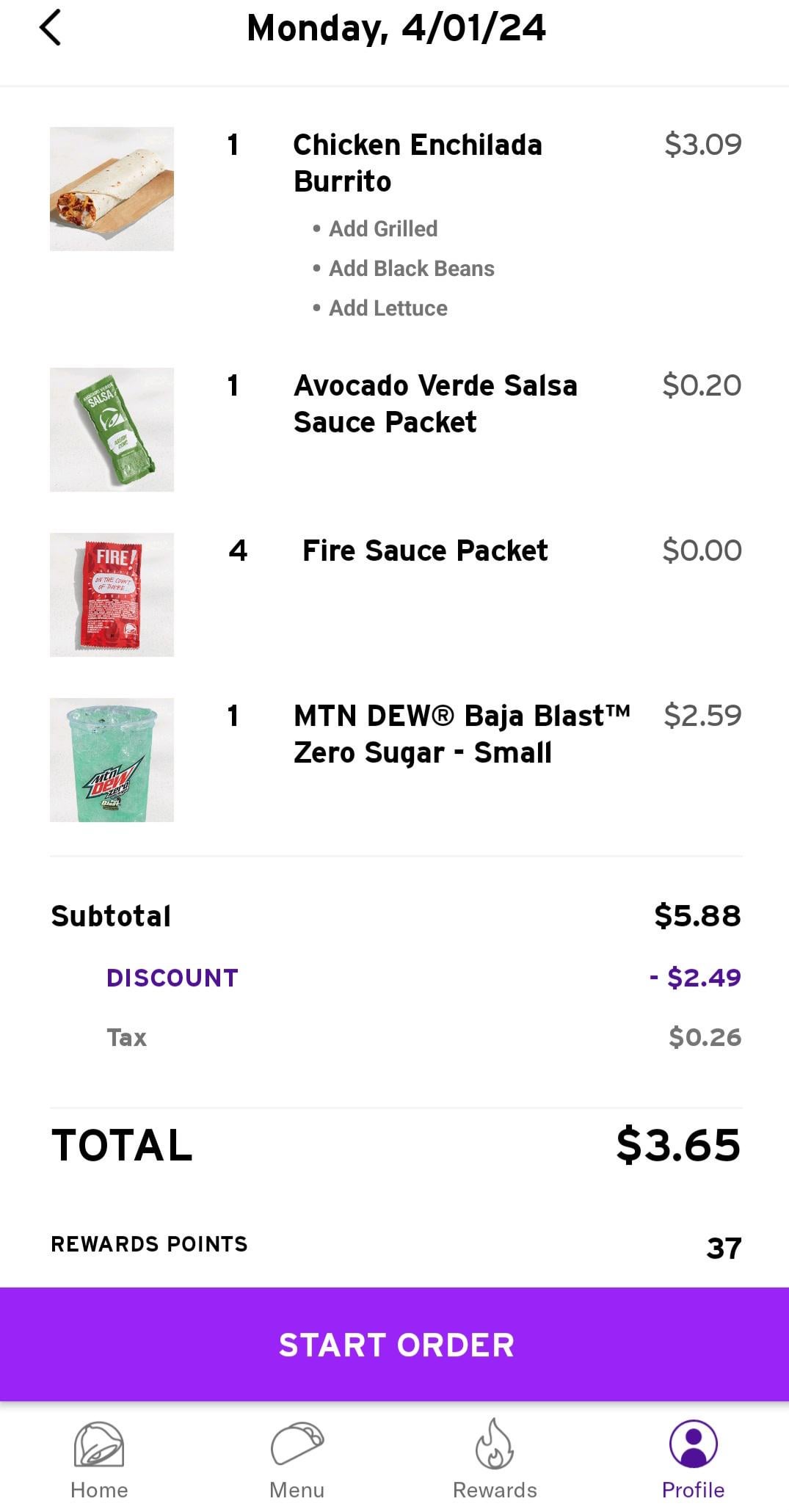
Task: Tap the purple DISCOUNT label
Action: [x=172, y=978]
